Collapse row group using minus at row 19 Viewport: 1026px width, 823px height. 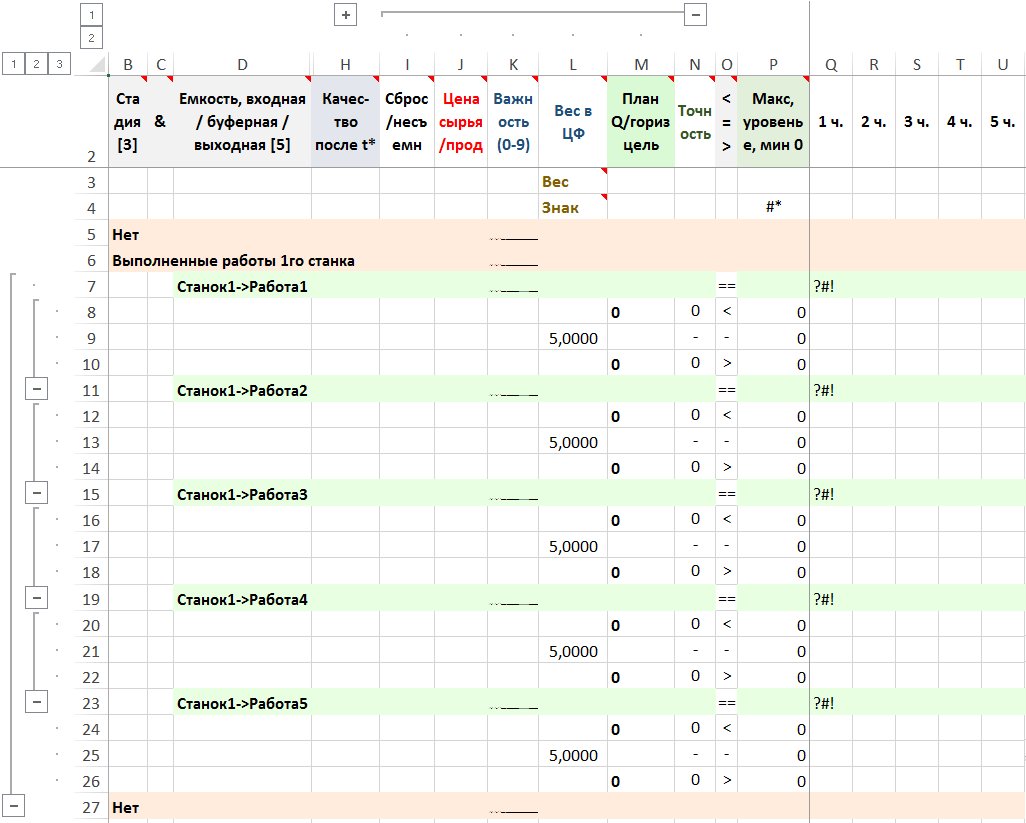38,598
